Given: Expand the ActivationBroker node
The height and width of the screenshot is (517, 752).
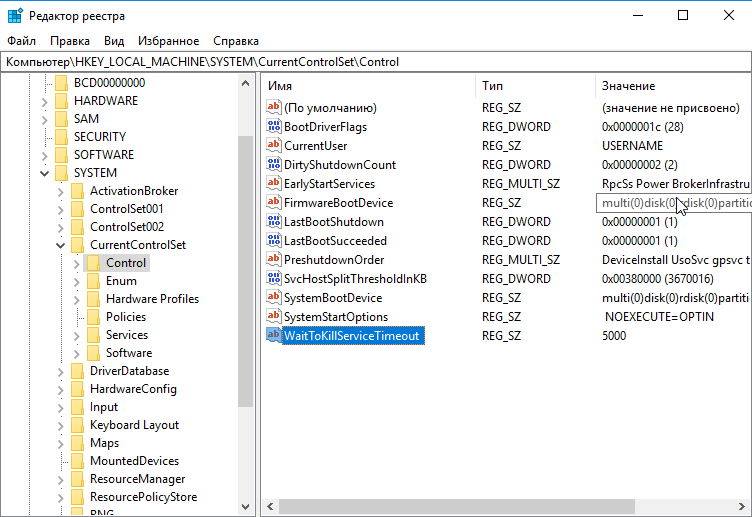Looking at the screenshot, I should pos(60,192).
